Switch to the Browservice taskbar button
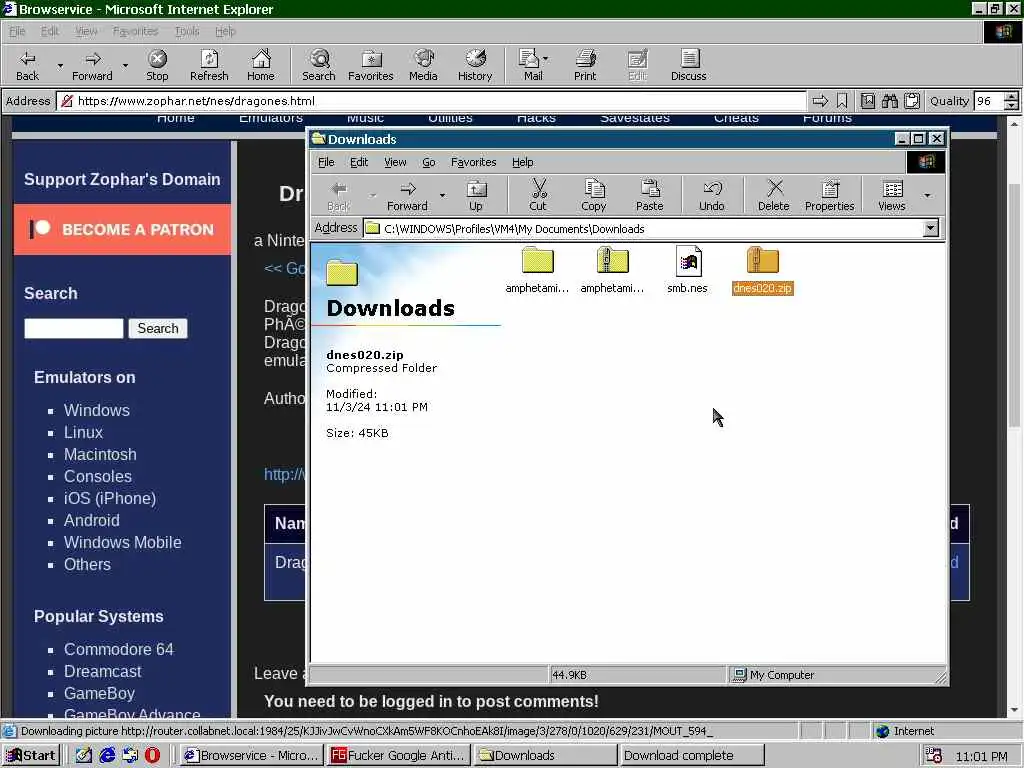 point(251,755)
